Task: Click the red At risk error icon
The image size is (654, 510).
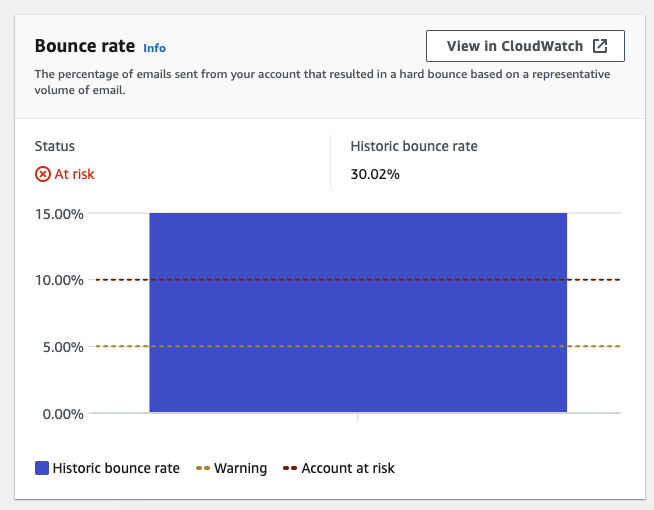Action: tap(43, 174)
